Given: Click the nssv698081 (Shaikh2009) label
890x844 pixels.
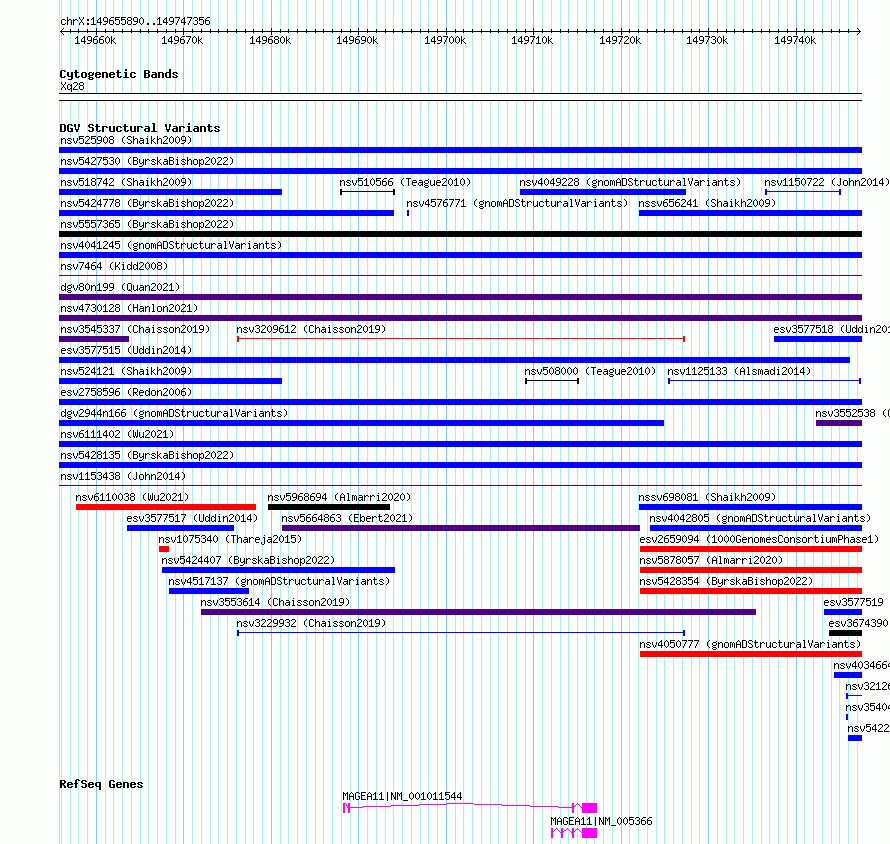Looking at the screenshot, I should [x=707, y=497].
